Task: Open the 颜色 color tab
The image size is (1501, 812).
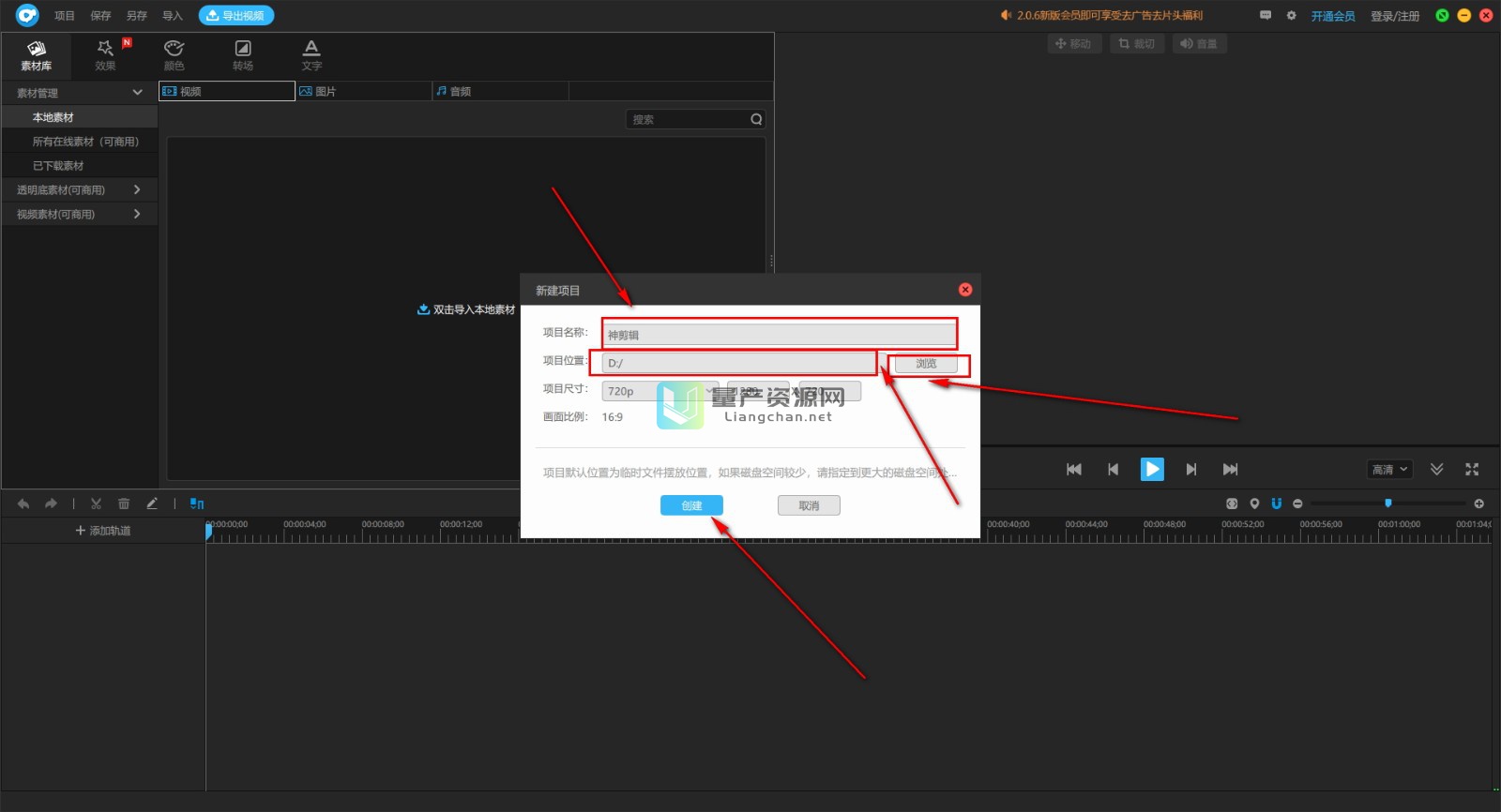Action: tap(174, 55)
